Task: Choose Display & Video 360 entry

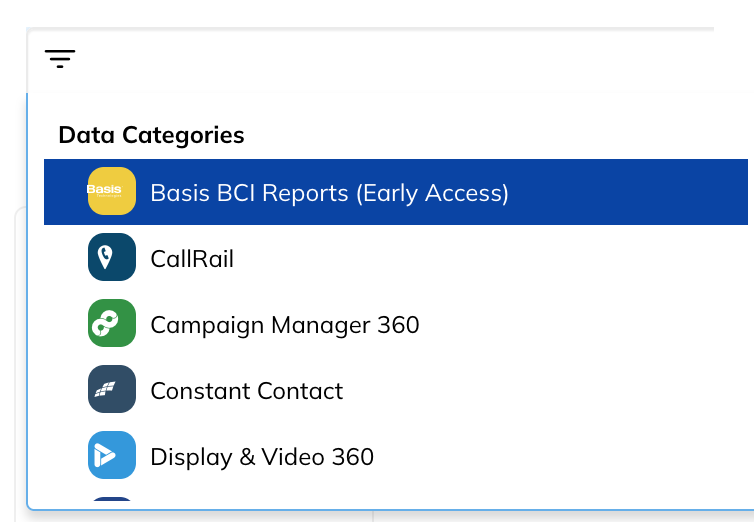Action: [396, 455]
